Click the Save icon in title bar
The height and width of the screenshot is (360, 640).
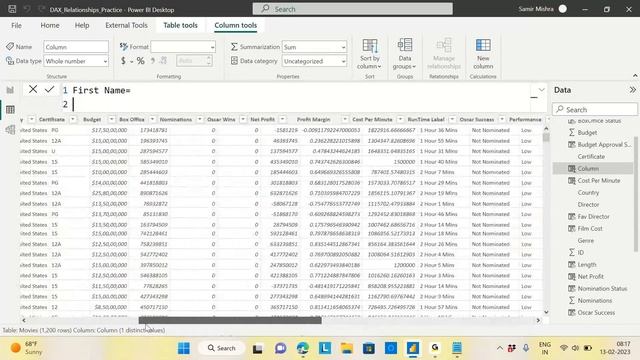pos(12,9)
